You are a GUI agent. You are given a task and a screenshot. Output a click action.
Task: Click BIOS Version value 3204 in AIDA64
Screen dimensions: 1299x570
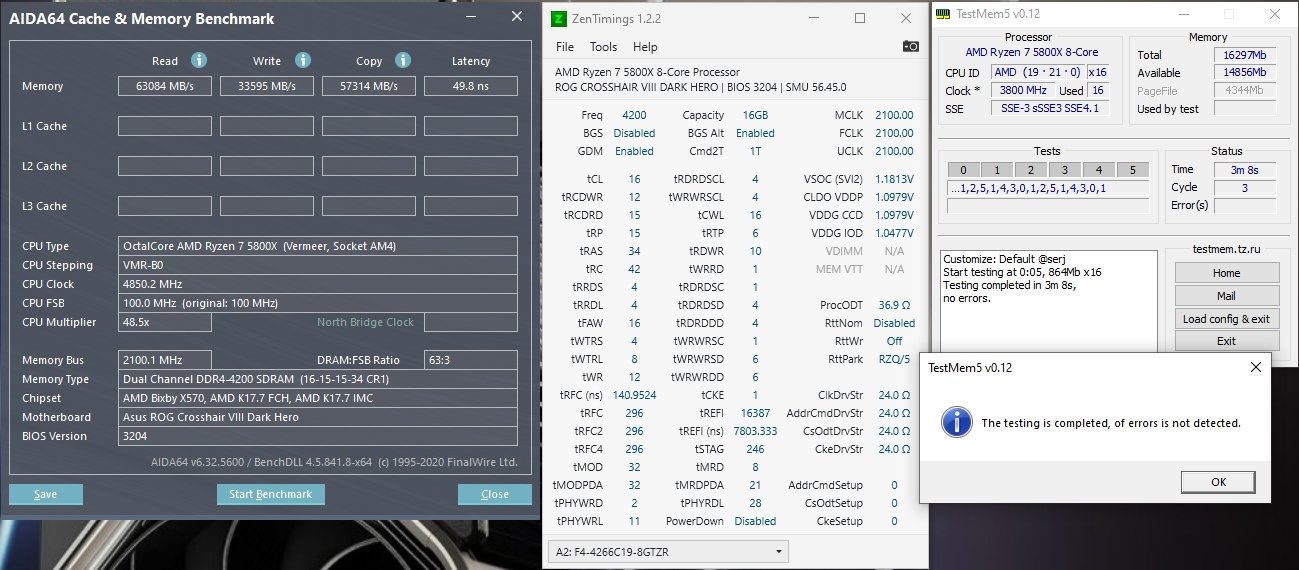318,436
